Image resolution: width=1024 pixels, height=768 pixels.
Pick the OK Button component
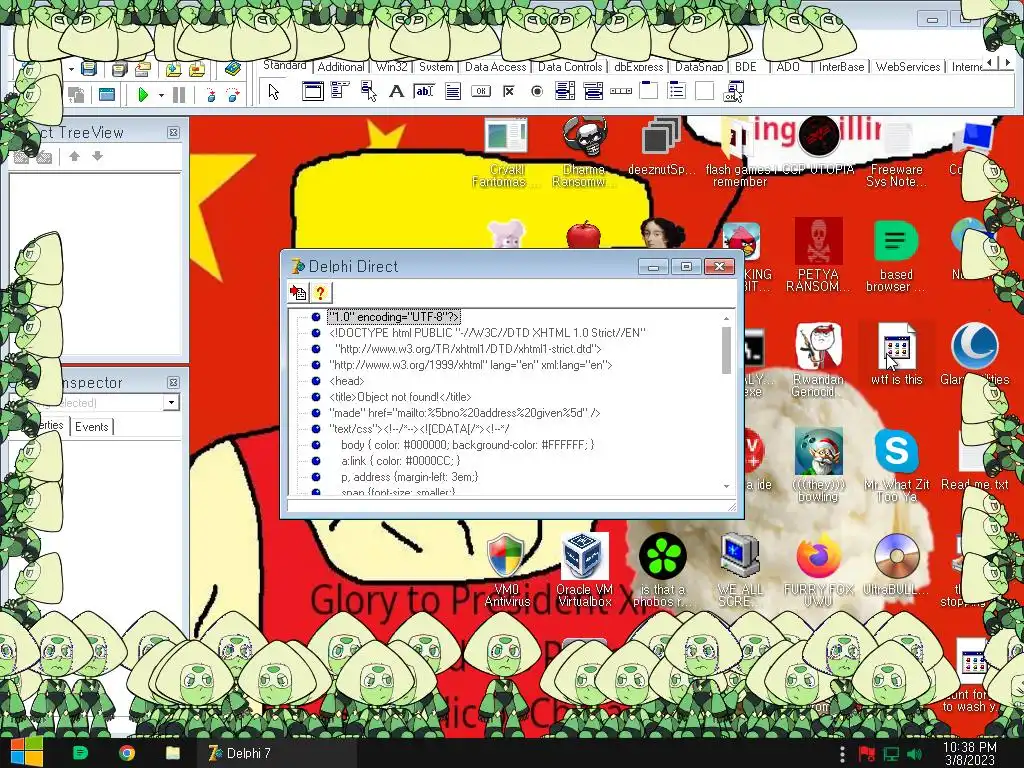tap(481, 91)
